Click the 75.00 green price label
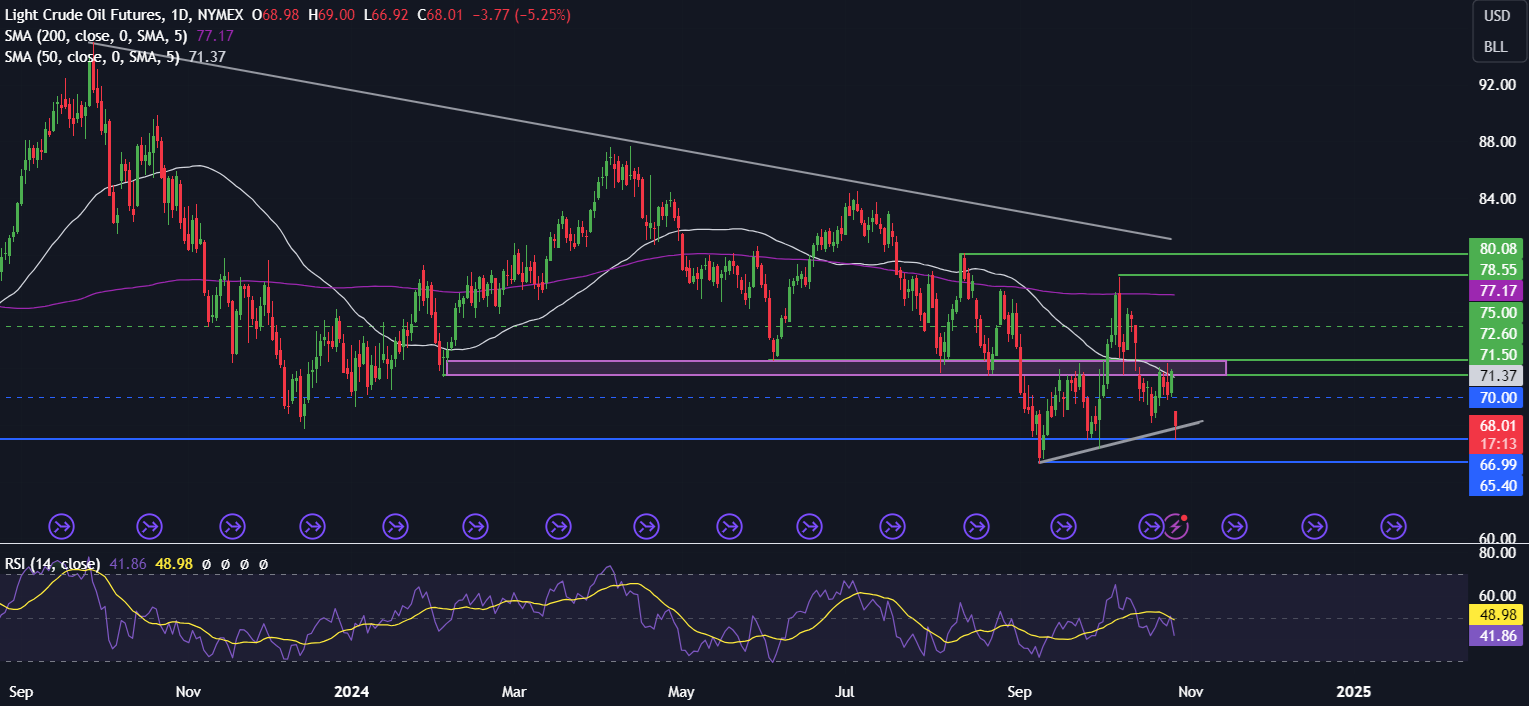Screen dimensions: 1529x706 [1495, 312]
